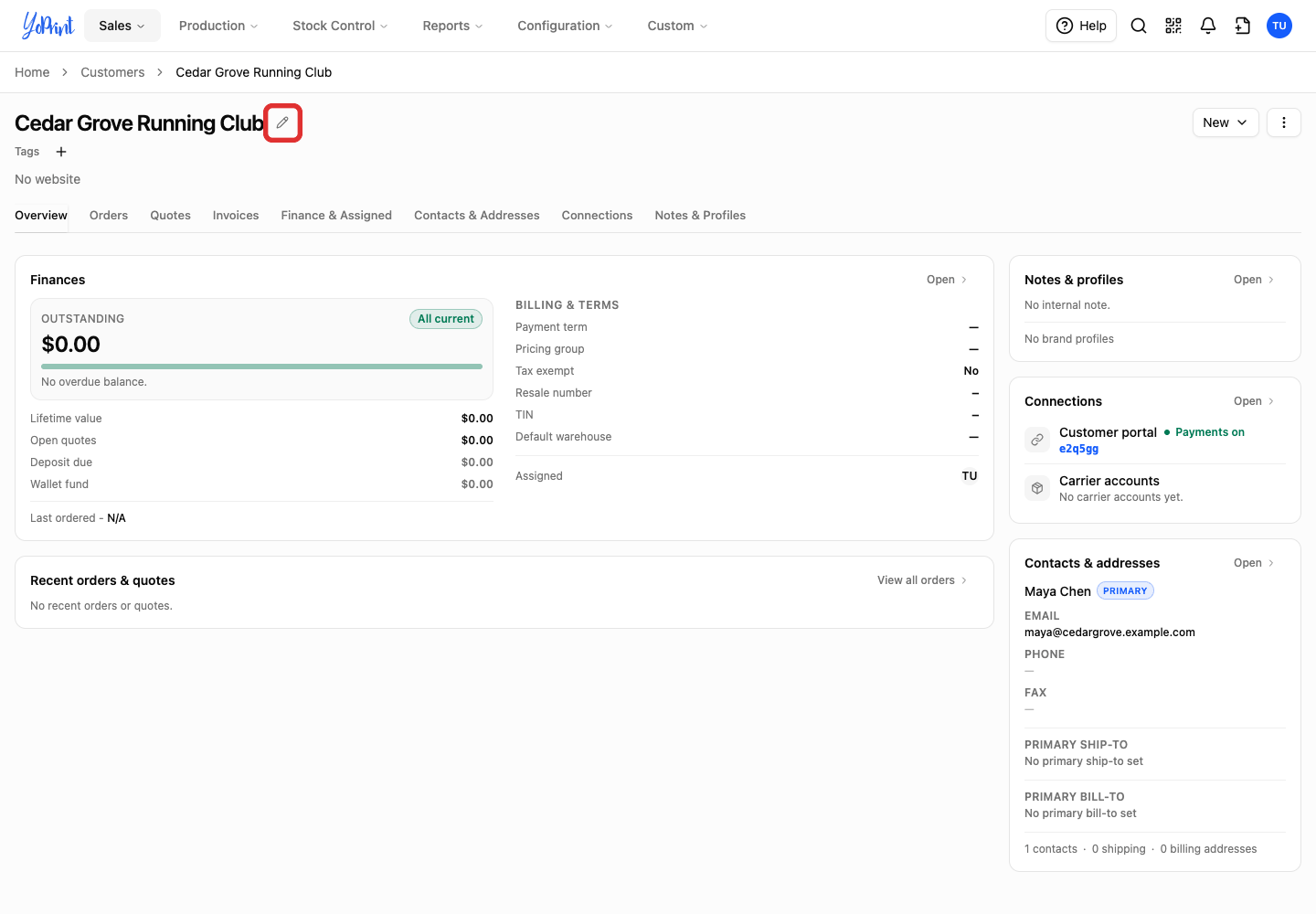Screen dimensions: 1316x914
Task: Expand the Reports menu
Action: point(452,26)
